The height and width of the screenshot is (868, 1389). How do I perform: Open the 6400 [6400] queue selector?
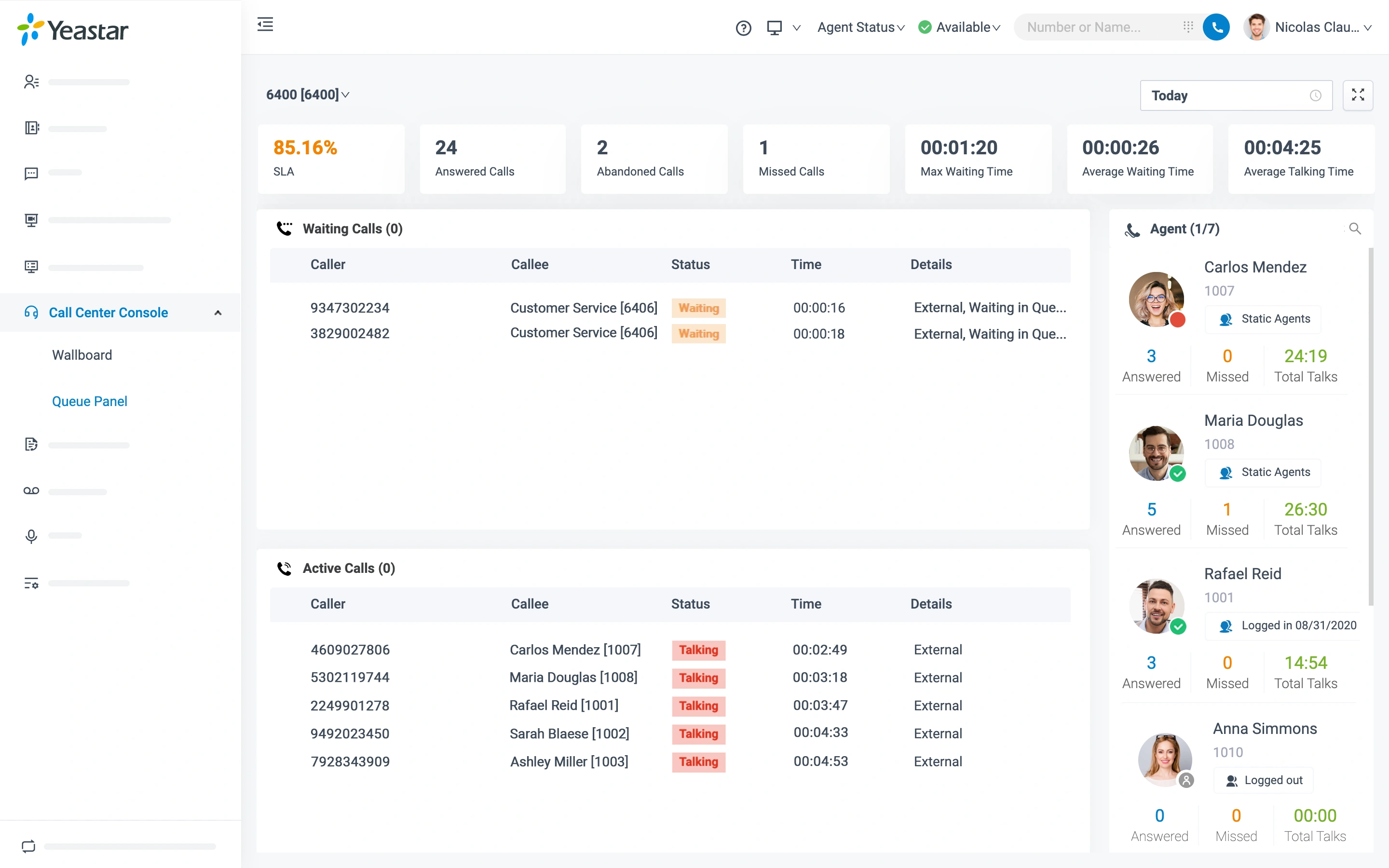point(308,95)
